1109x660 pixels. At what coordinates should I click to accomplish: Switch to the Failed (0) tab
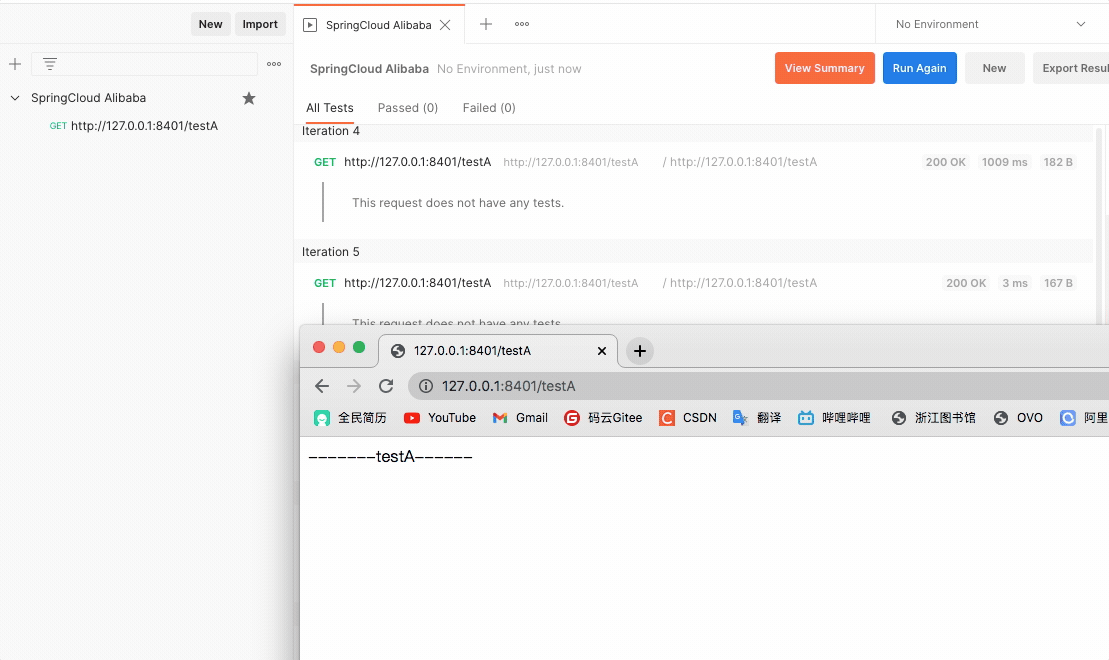[489, 108]
